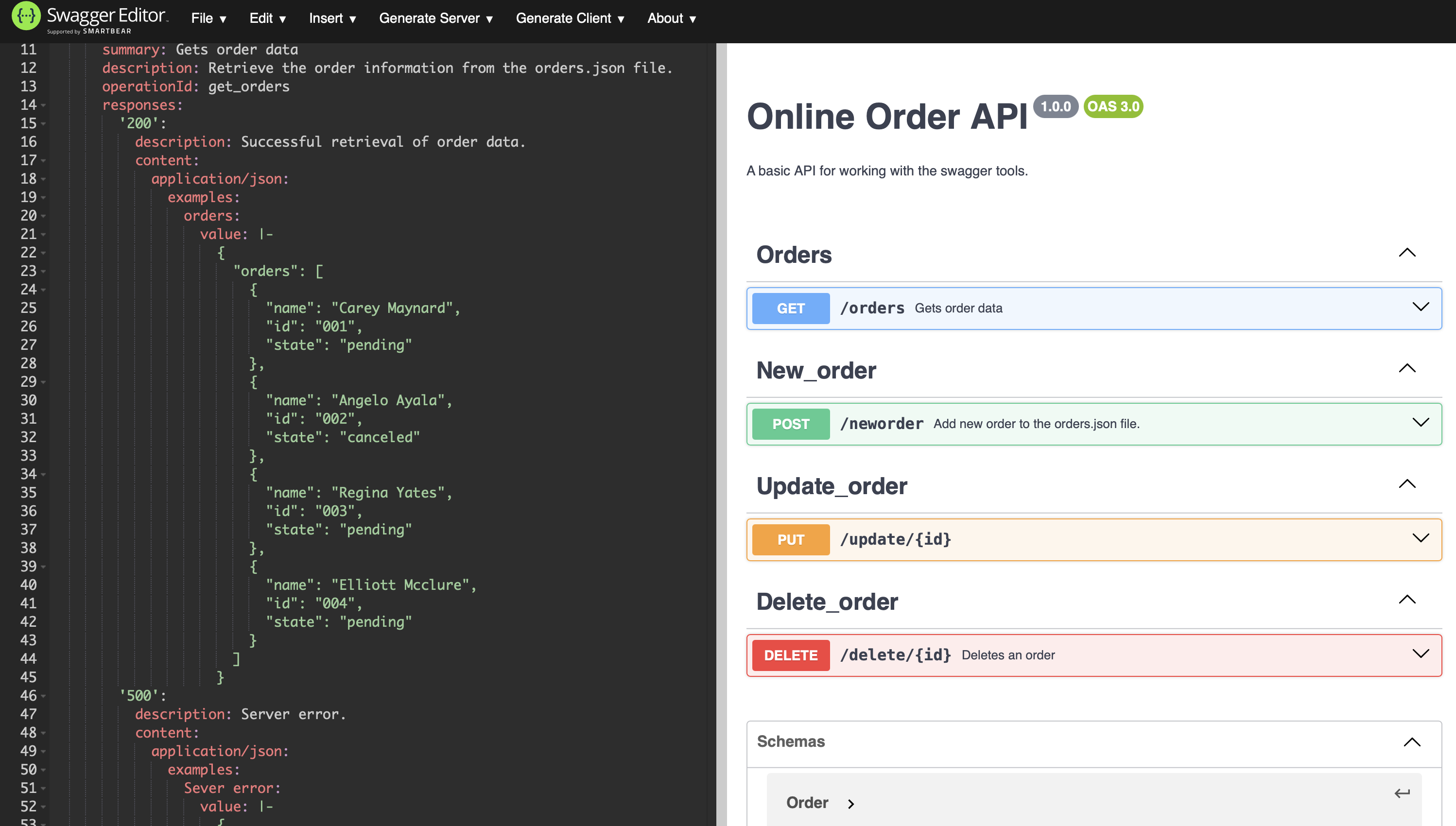Screen dimensions: 1456x826
Task: Click the 1.0.0 version badge
Action: [1056, 106]
